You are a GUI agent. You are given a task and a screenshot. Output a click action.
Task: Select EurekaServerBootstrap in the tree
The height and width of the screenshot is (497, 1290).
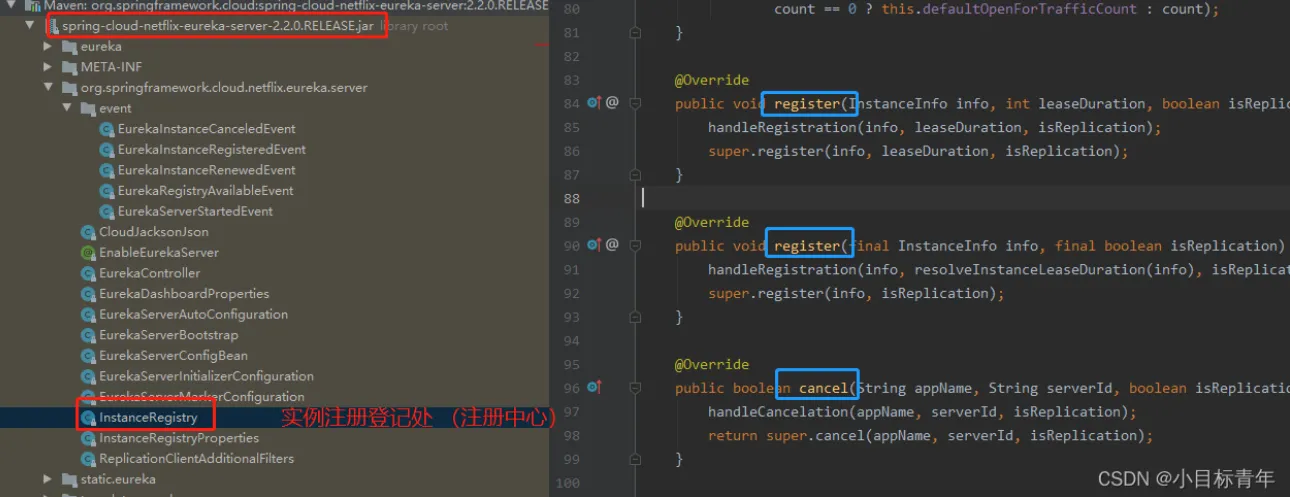168,335
